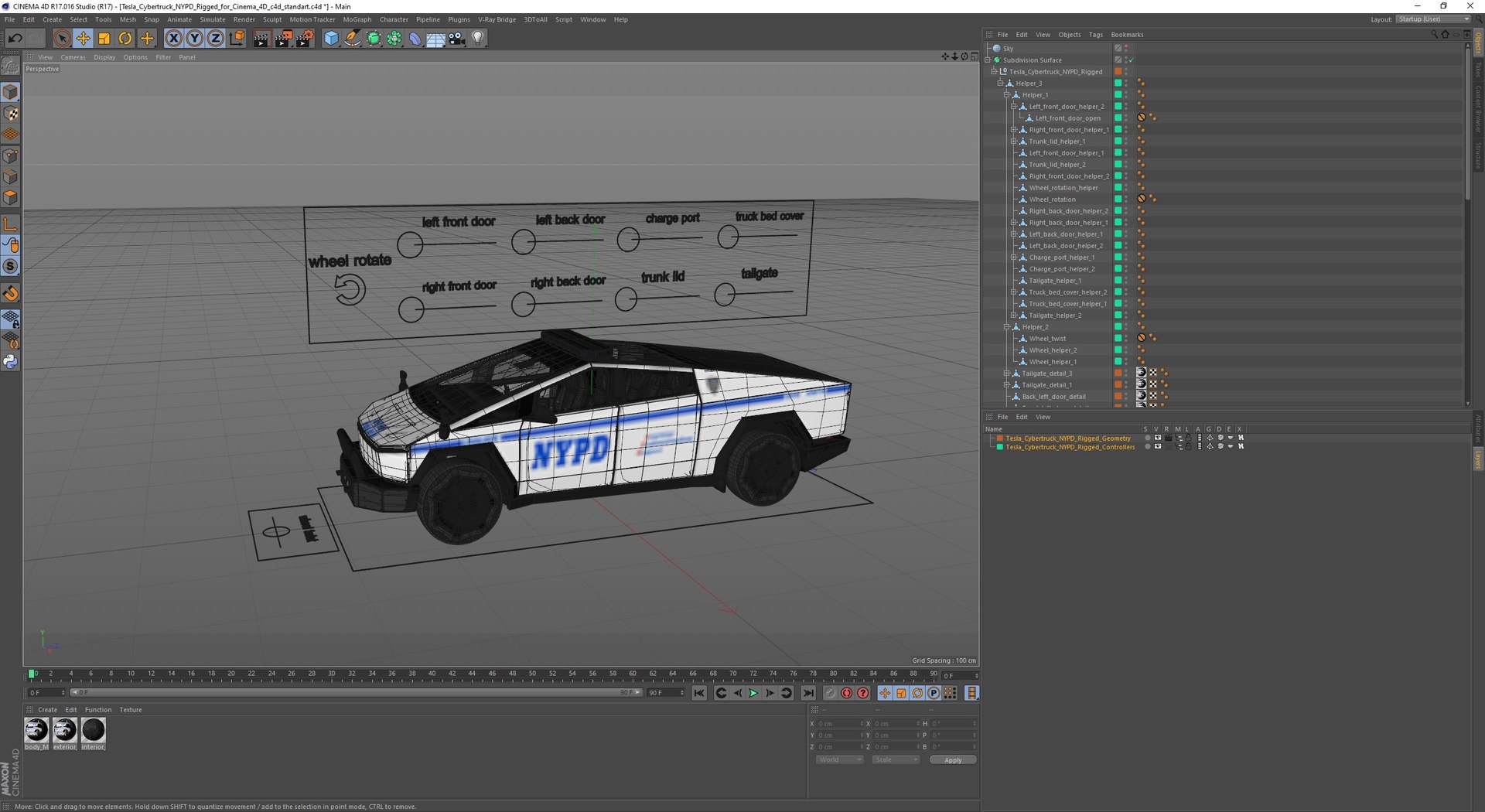Click the Record Active Objects key icon
Screen dimensions: 1485x812
830,693
